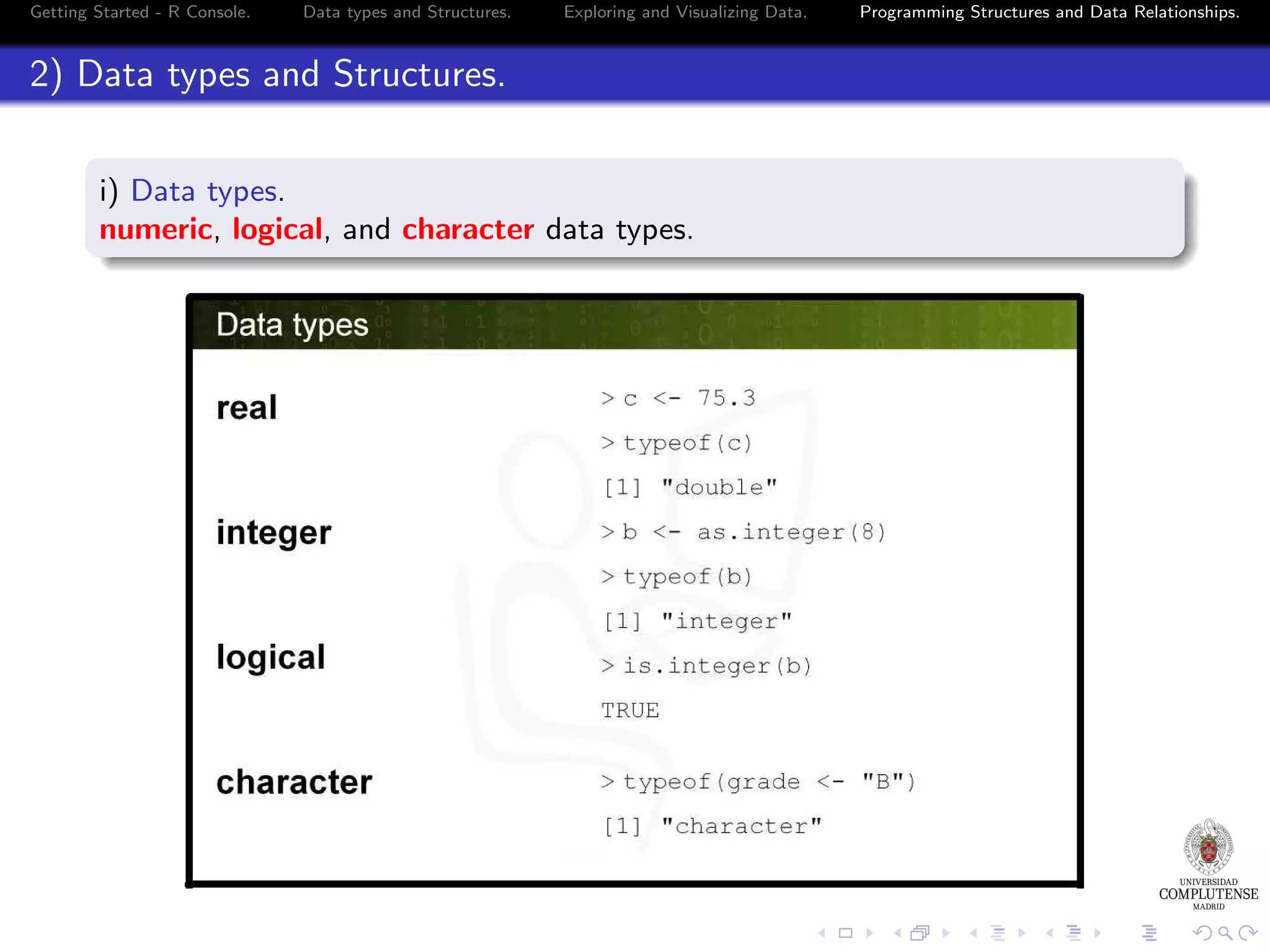Open the 'Data types and Structures.' navigation section
The image size is (1270, 952).
point(407,12)
